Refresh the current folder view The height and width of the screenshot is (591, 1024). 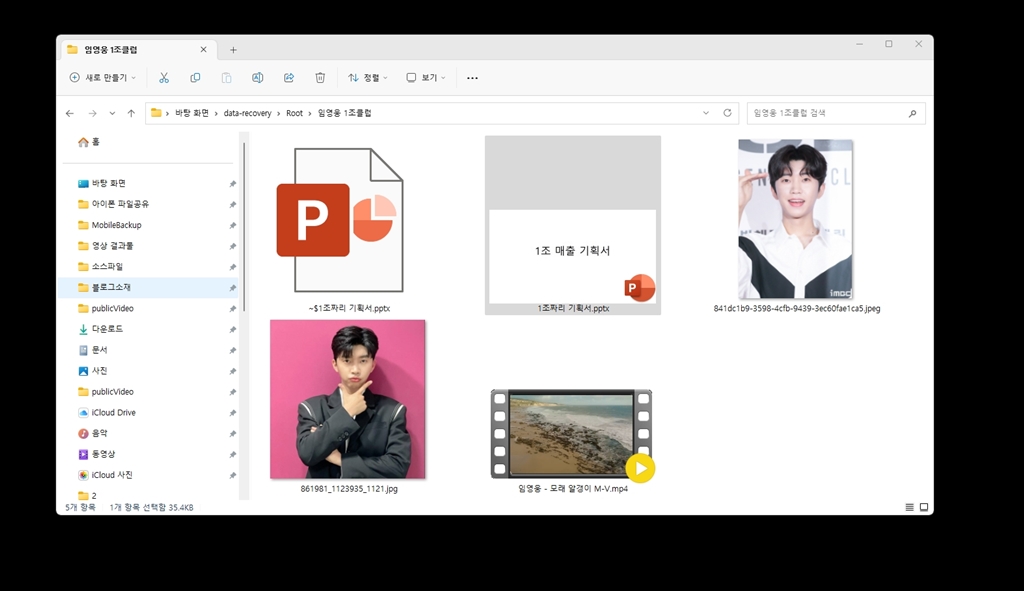727,113
